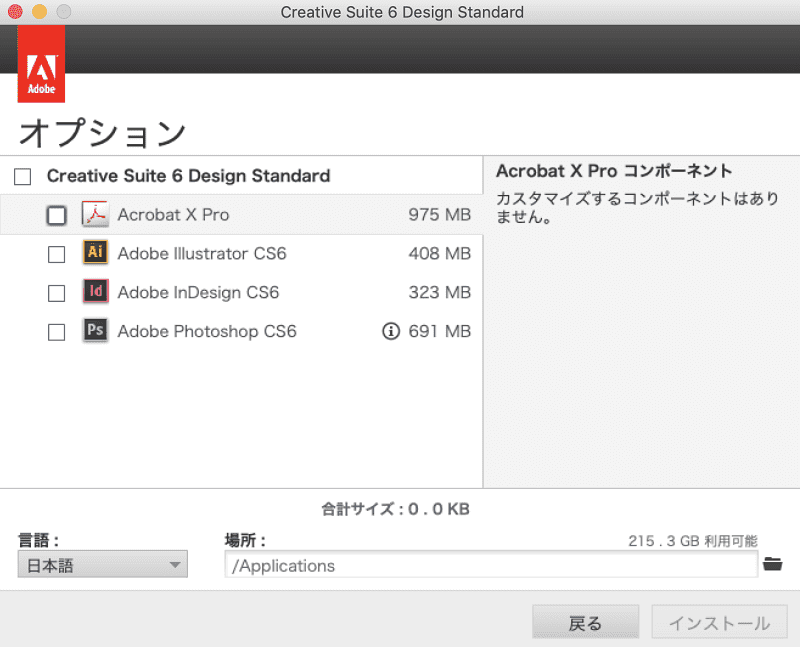Image resolution: width=800 pixels, height=647 pixels.
Task: Click the InDesign Id icon
Action: coord(95,291)
